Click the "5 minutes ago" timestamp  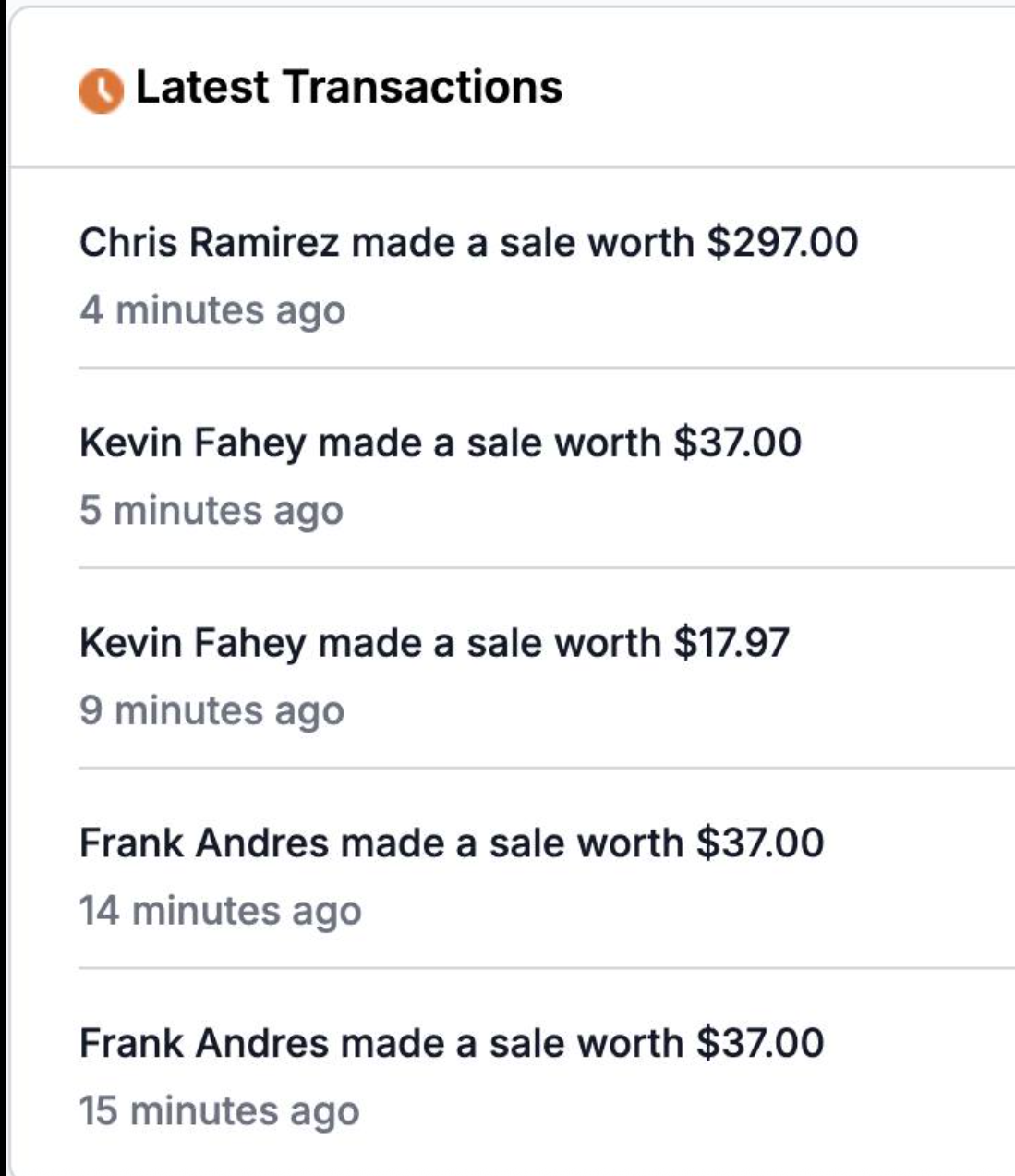(x=211, y=511)
